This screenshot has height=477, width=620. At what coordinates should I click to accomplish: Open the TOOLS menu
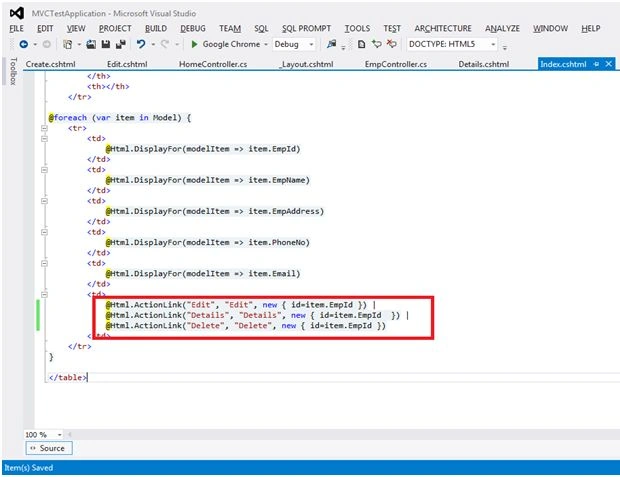tap(357, 28)
